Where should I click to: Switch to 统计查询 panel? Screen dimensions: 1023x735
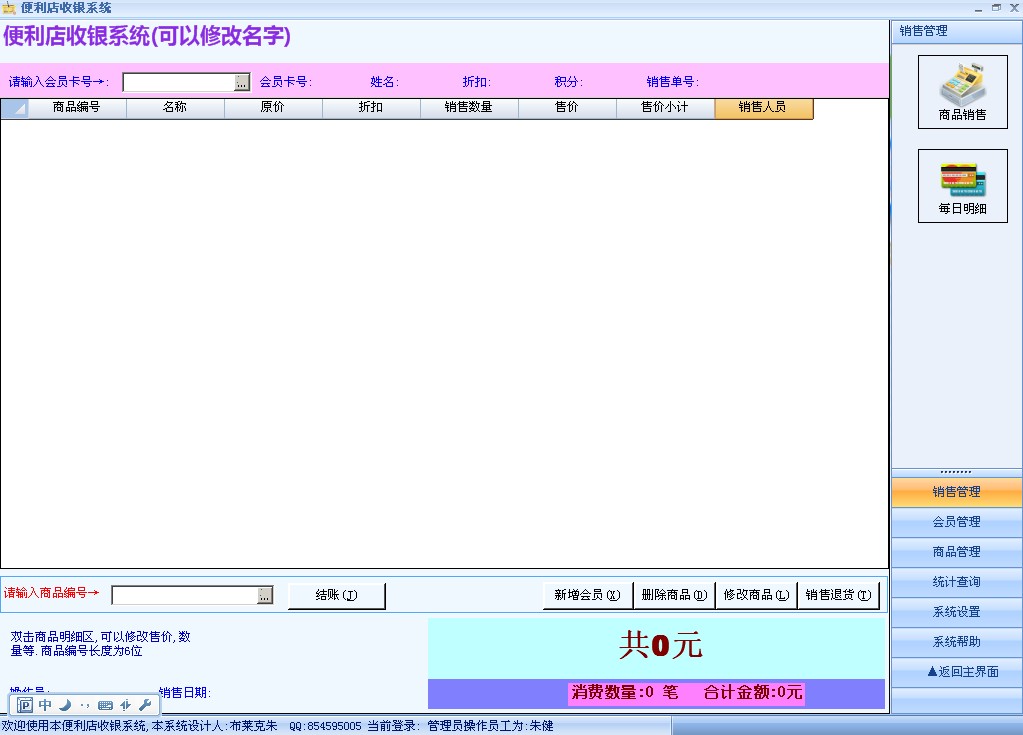[956, 582]
